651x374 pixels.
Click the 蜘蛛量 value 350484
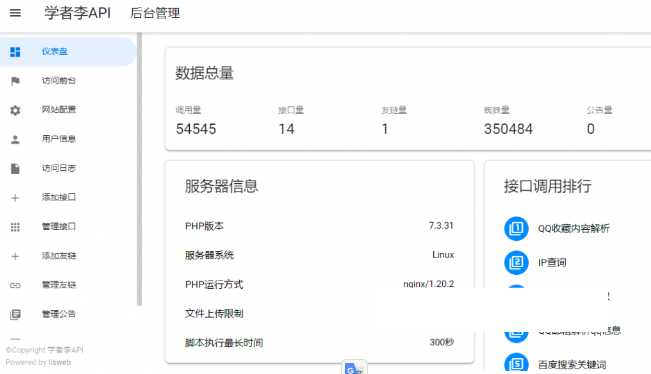(508, 129)
